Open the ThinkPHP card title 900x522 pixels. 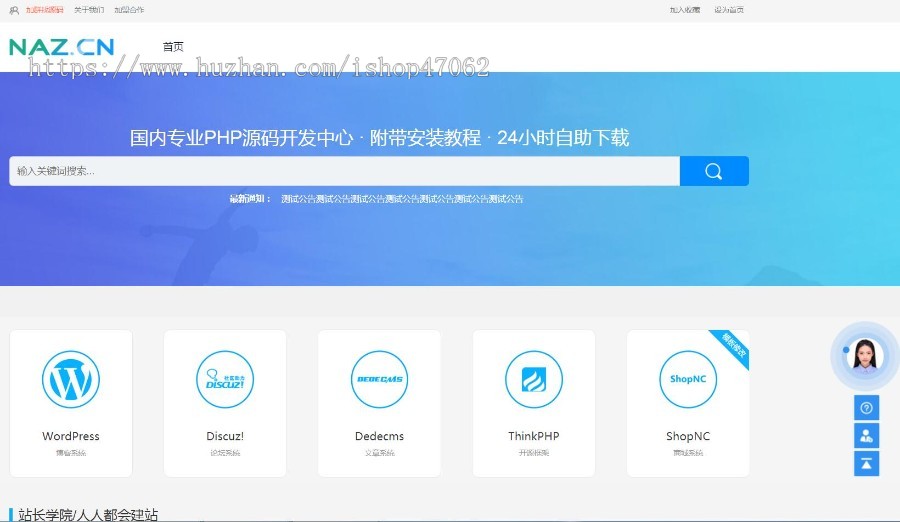pyautogui.click(x=534, y=436)
